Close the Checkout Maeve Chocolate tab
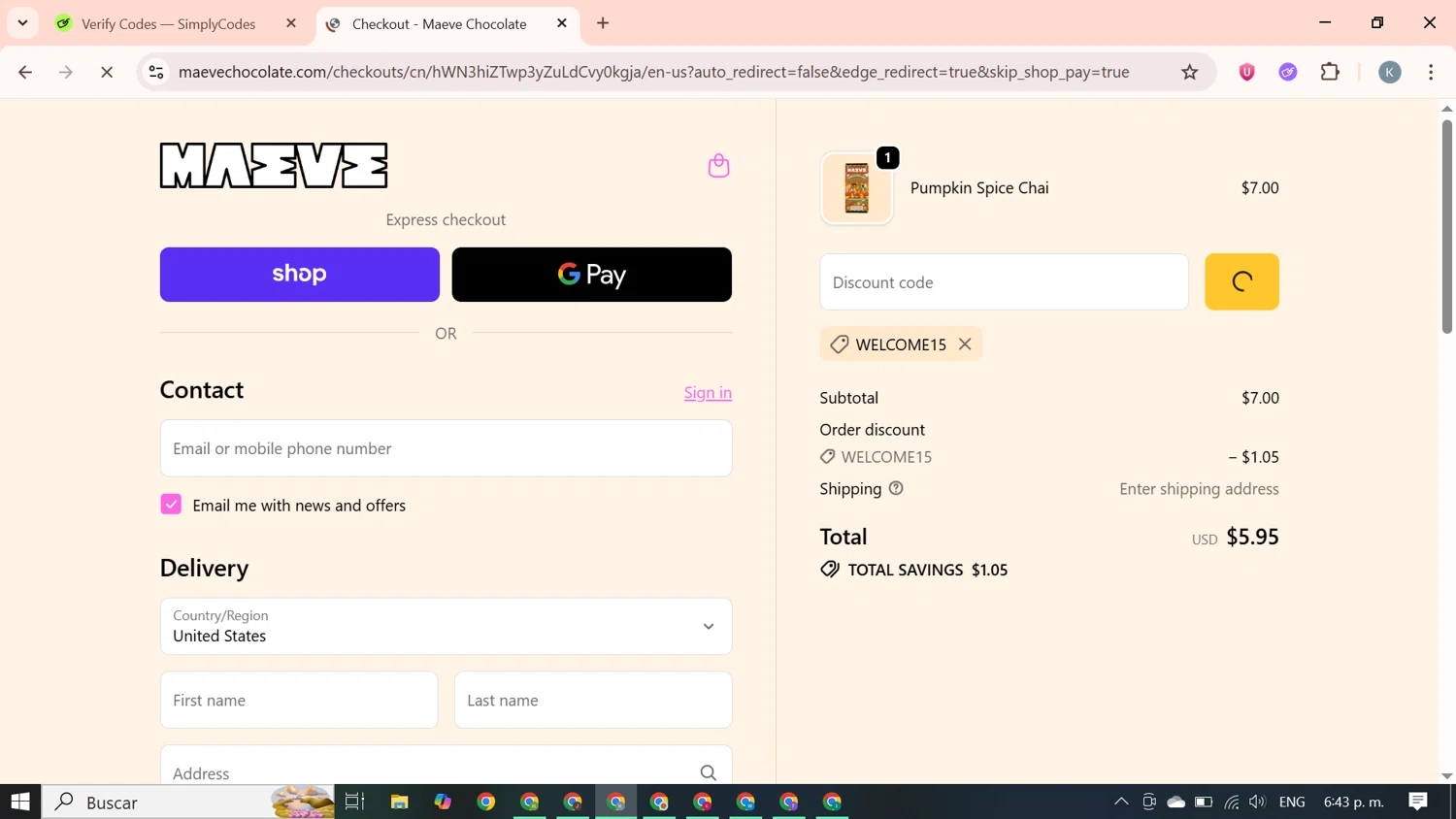The image size is (1456, 819). [x=562, y=23]
